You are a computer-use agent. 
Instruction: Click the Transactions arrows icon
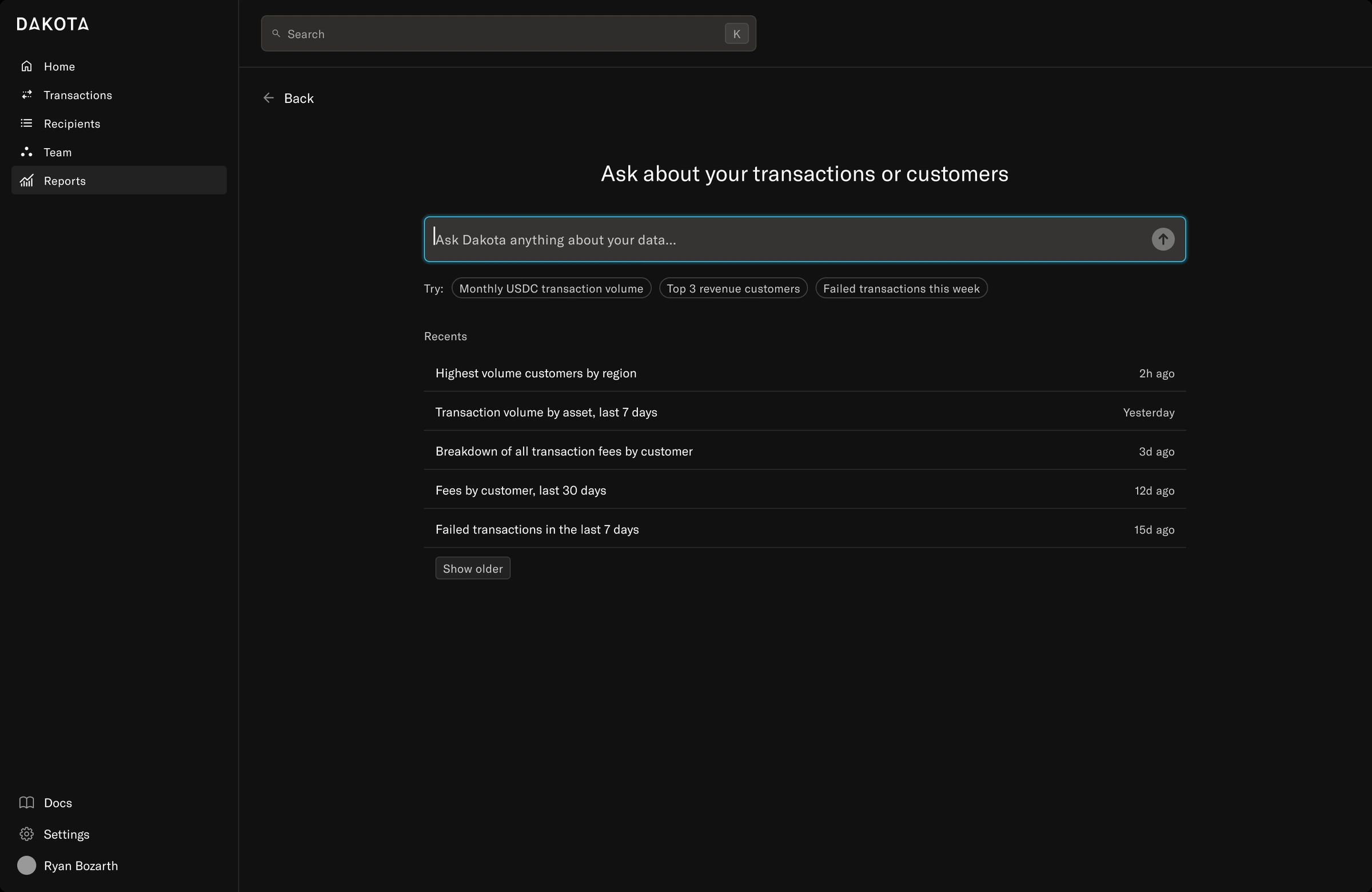pyautogui.click(x=26, y=94)
